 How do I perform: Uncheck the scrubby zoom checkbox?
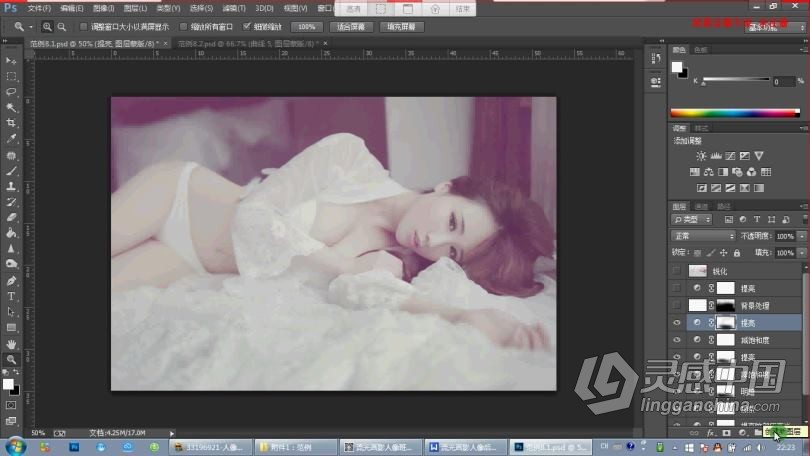[247, 26]
